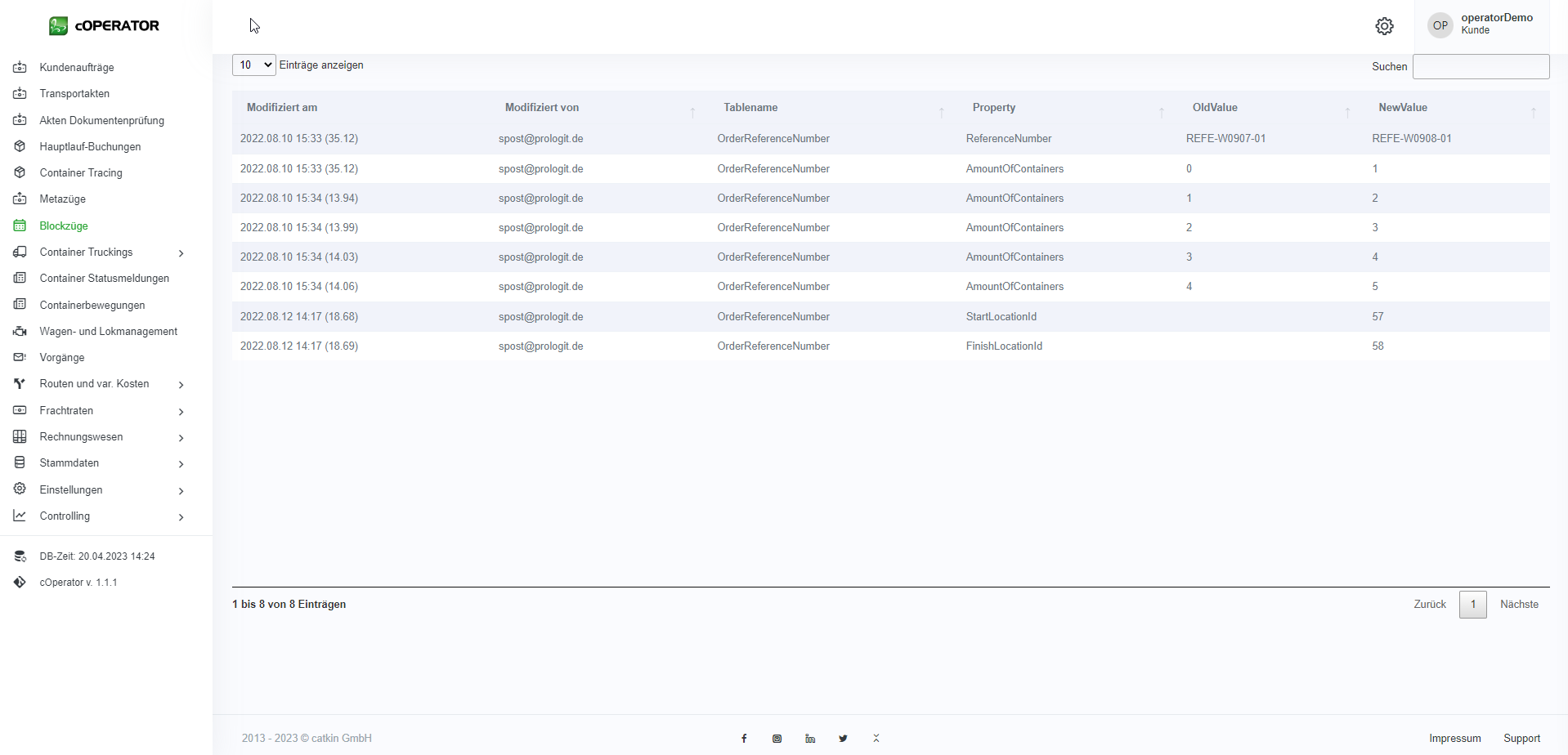Image resolution: width=1568 pixels, height=755 pixels.
Task: Open the settings gear icon
Action: [x=1384, y=26]
